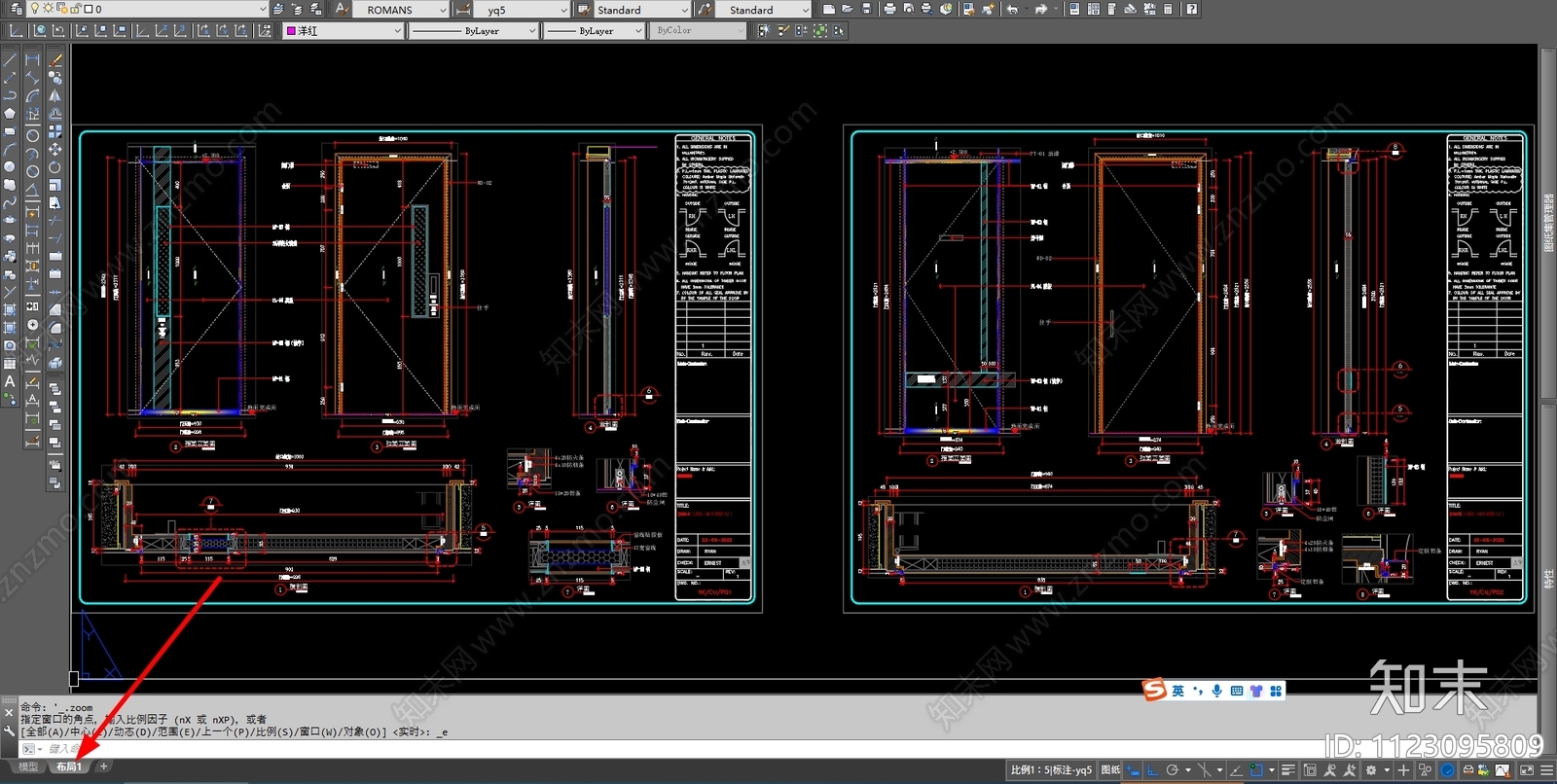1557x784 pixels.
Task: Click the Match Properties brush icon
Action: pos(968,9)
